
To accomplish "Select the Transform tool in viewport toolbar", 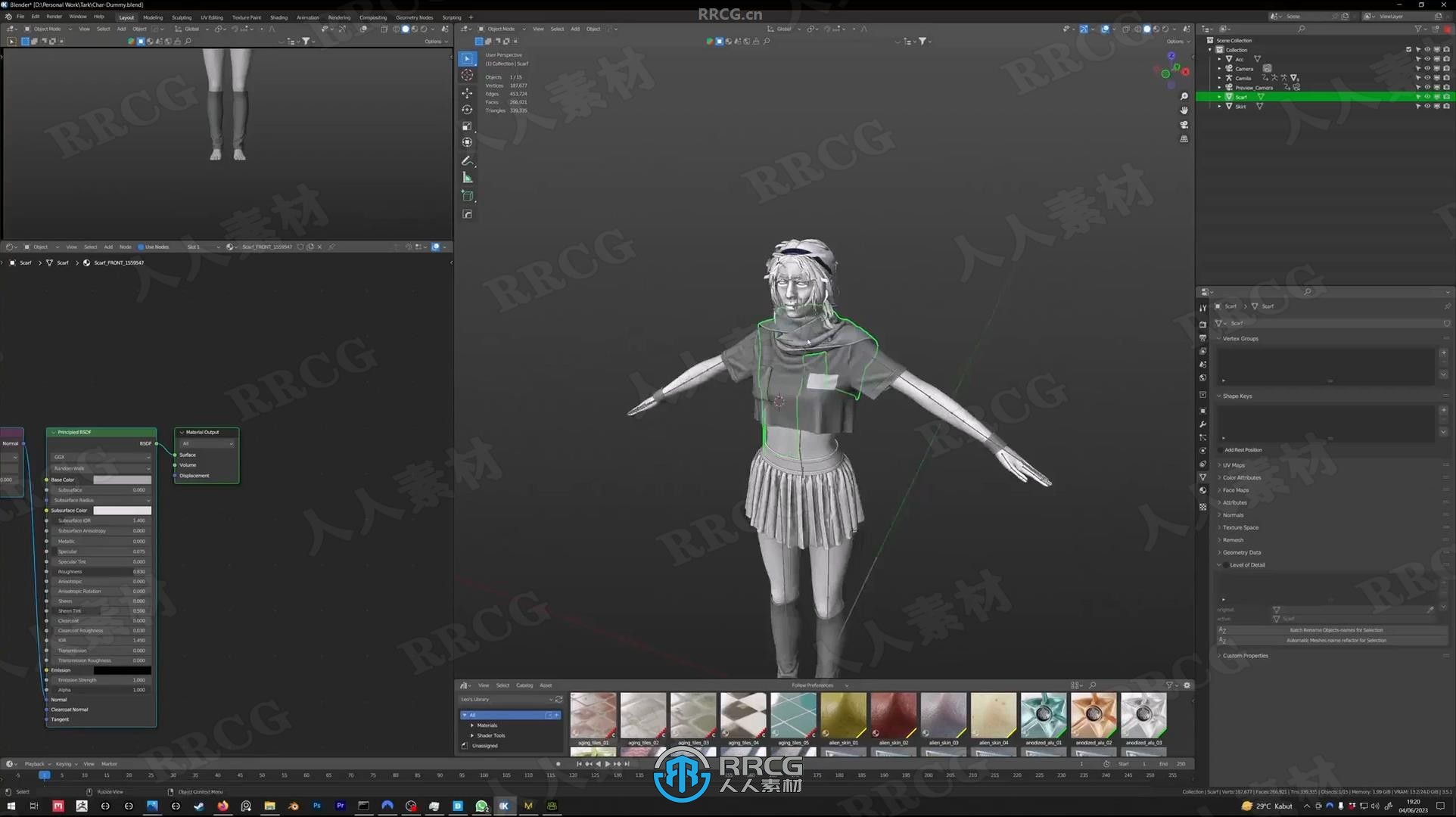I will pos(468,142).
